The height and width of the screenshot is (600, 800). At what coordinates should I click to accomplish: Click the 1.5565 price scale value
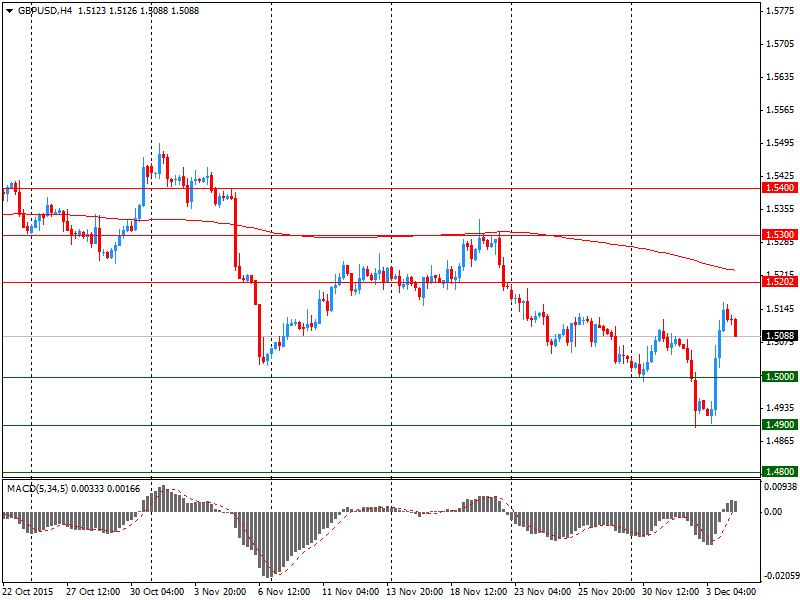click(x=780, y=110)
